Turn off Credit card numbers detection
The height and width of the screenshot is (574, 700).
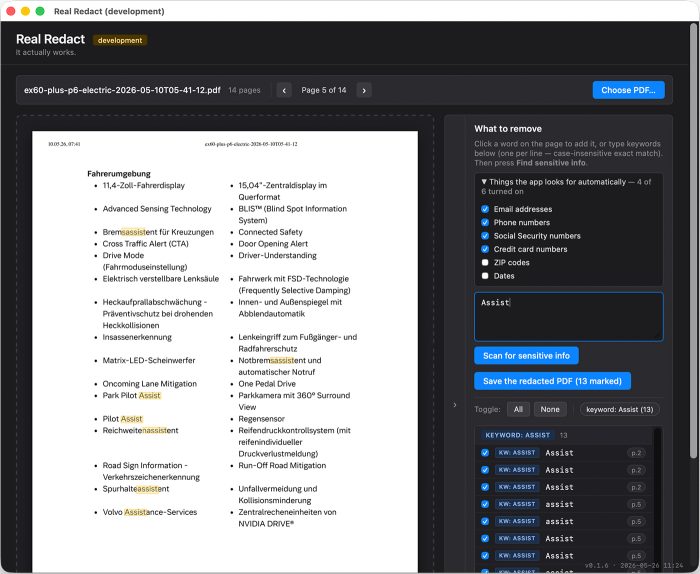(x=485, y=249)
